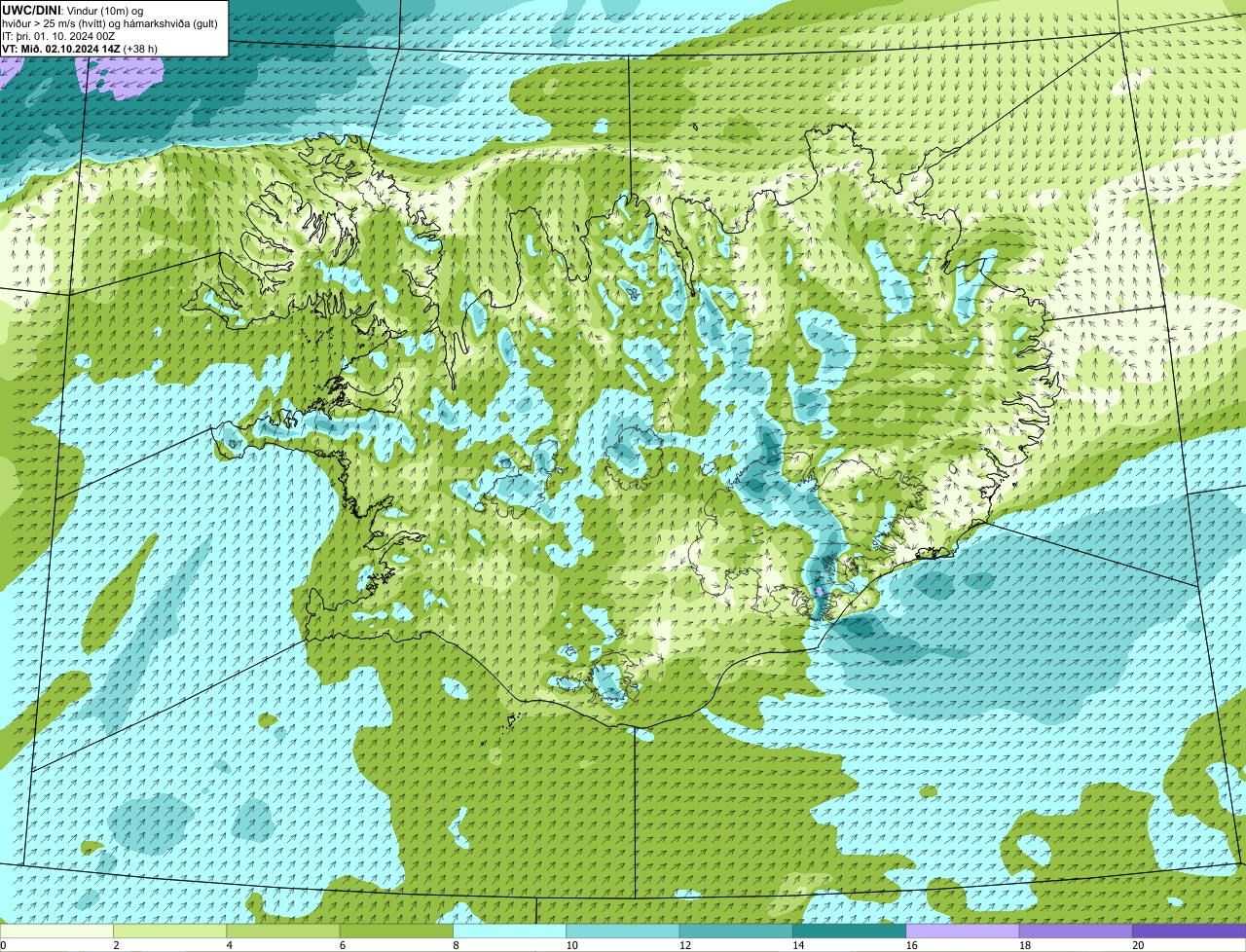Click the legend color segment above 20

[1189, 931]
